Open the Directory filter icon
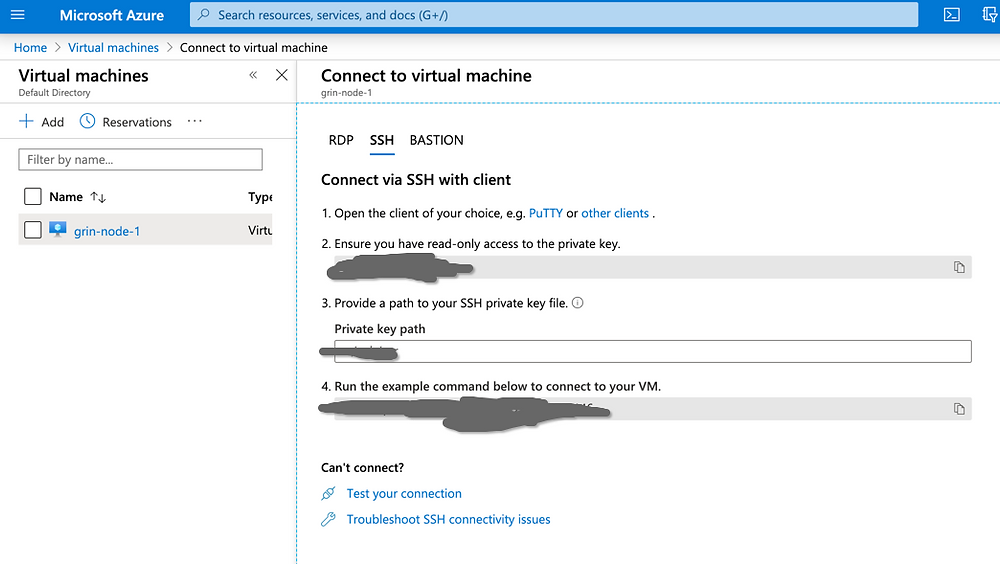Image resolution: width=1000 pixels, height=564 pixels. pyautogui.click(x=990, y=15)
